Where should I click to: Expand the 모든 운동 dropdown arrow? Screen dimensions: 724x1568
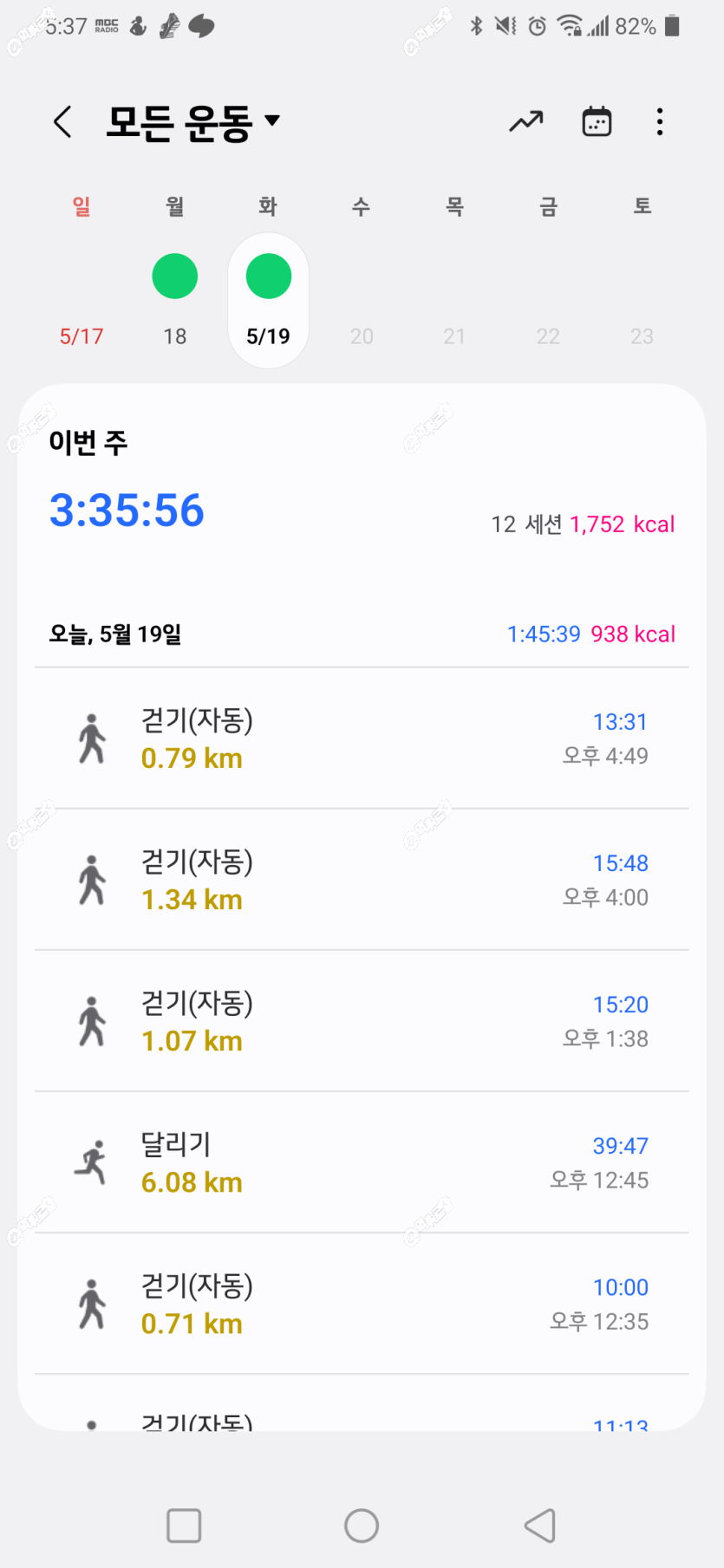(272, 120)
